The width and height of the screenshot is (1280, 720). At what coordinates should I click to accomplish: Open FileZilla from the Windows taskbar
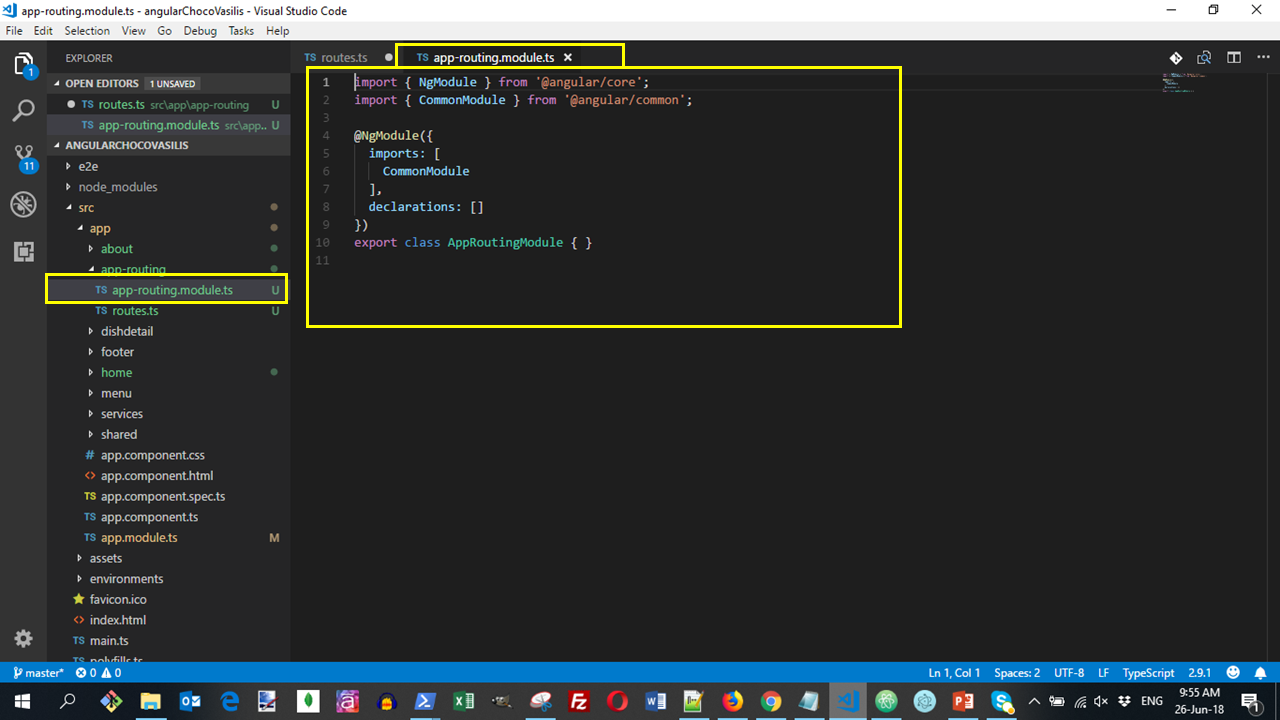pyautogui.click(x=578, y=701)
